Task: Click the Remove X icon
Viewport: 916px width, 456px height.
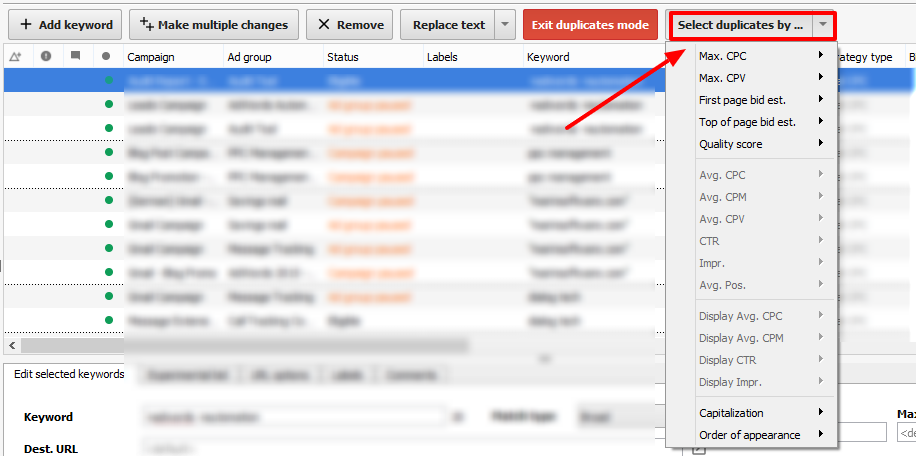Action: (x=324, y=25)
